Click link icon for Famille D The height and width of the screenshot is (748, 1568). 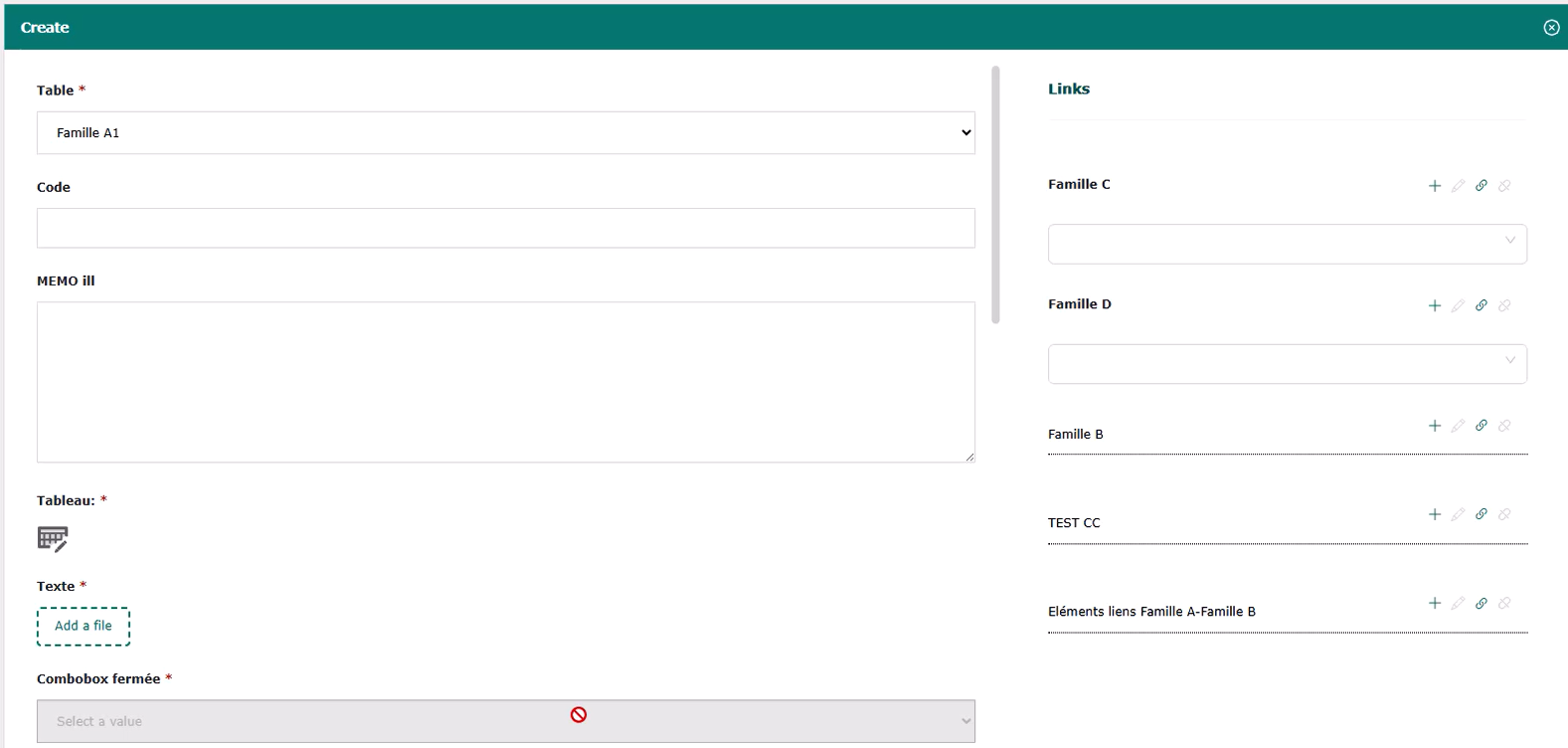pos(1481,306)
